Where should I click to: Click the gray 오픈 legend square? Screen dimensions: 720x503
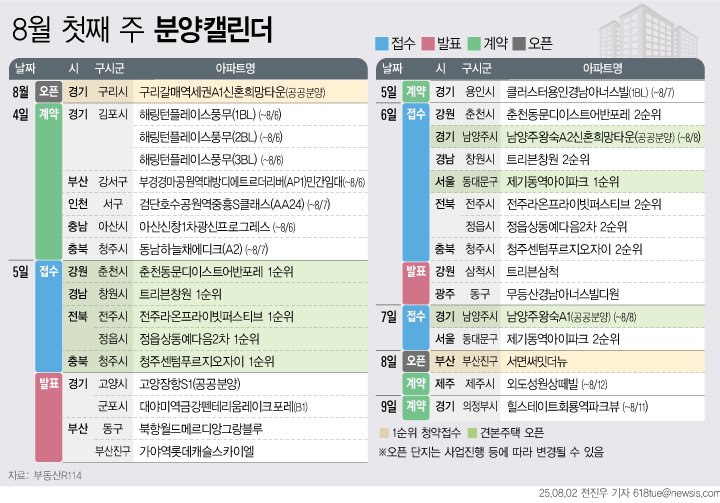527,43
